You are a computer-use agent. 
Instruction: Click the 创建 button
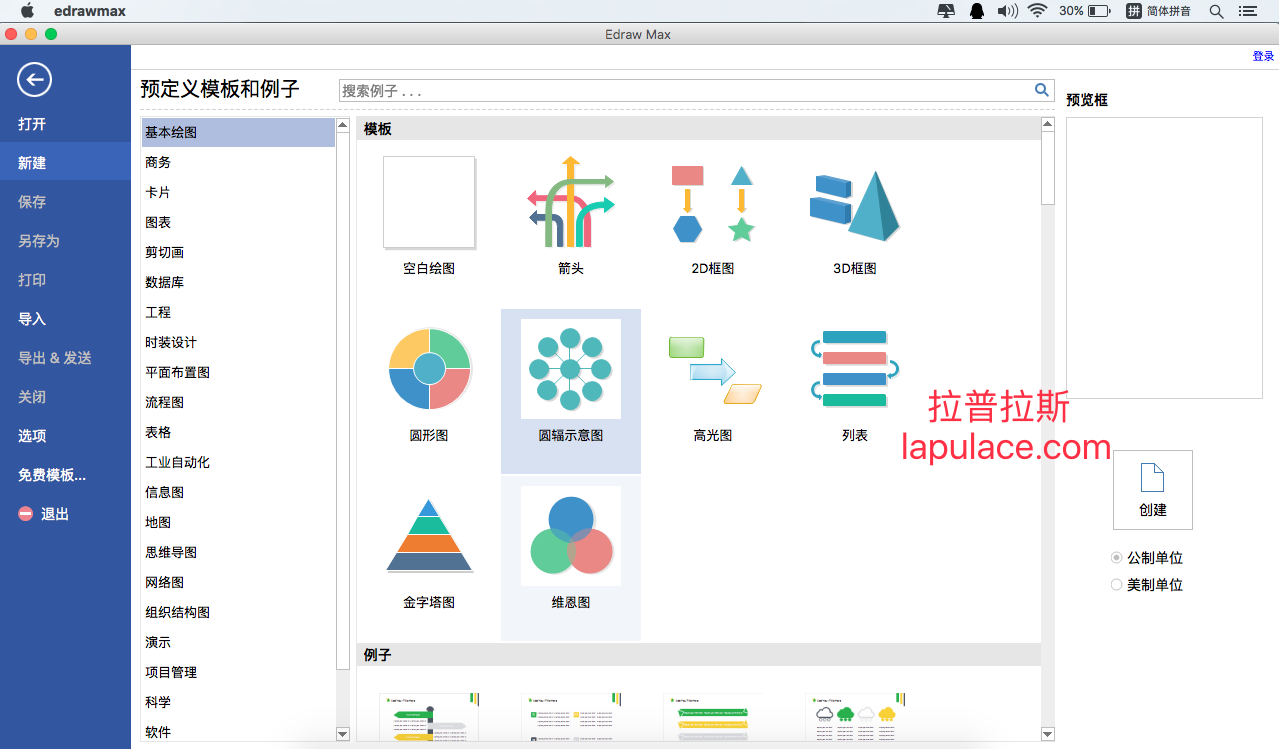pyautogui.click(x=1153, y=490)
